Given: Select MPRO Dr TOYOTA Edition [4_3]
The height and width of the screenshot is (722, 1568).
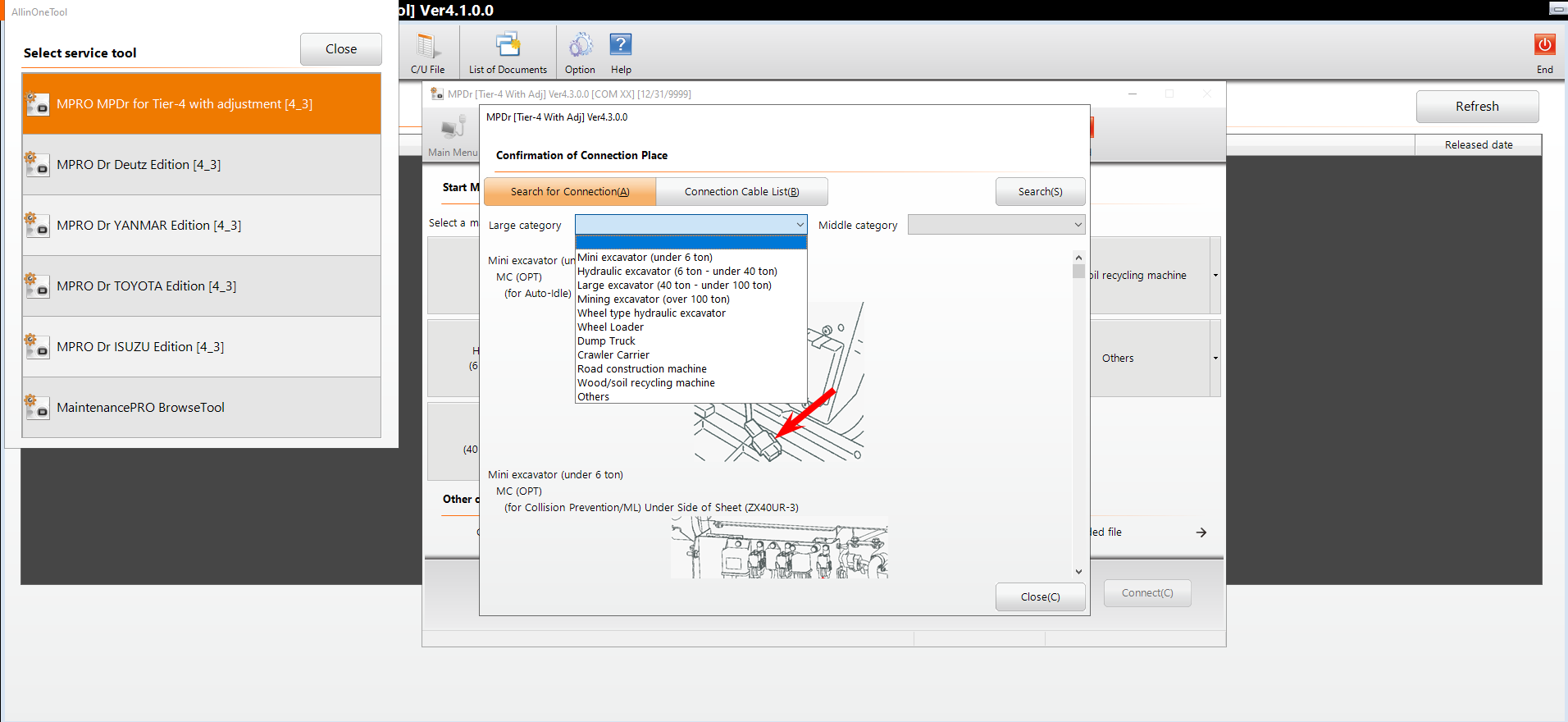Looking at the screenshot, I should point(202,286).
